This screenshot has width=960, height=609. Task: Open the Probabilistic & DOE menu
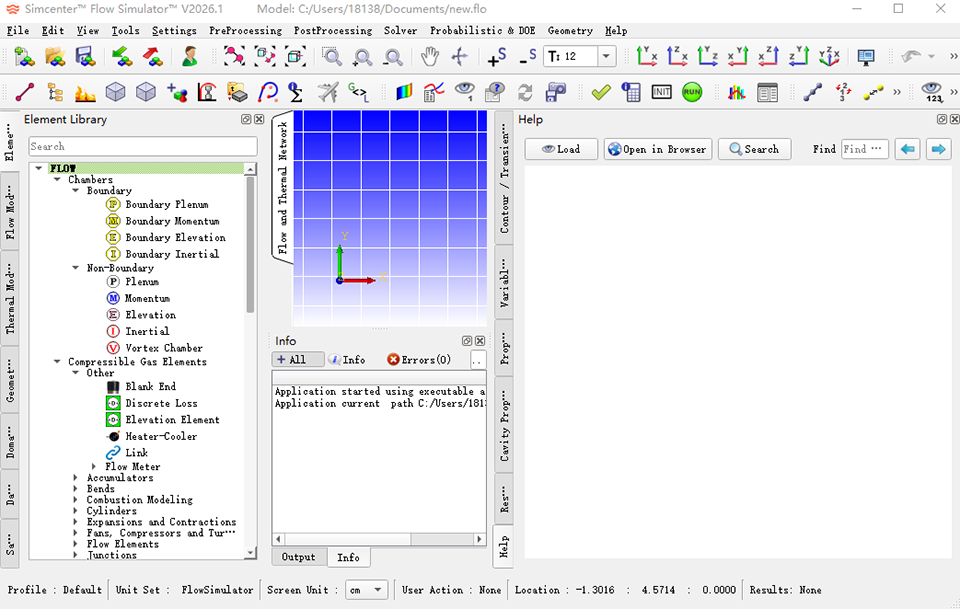tap(482, 31)
